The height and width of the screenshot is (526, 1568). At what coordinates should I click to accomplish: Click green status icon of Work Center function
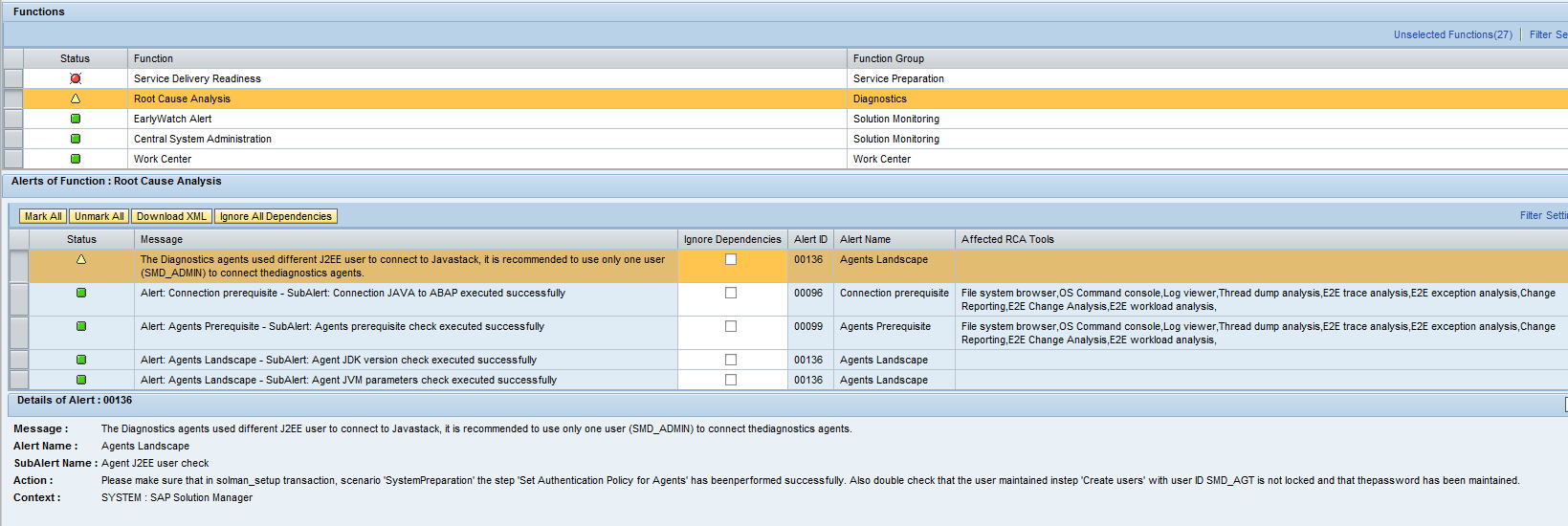pyautogui.click(x=76, y=159)
